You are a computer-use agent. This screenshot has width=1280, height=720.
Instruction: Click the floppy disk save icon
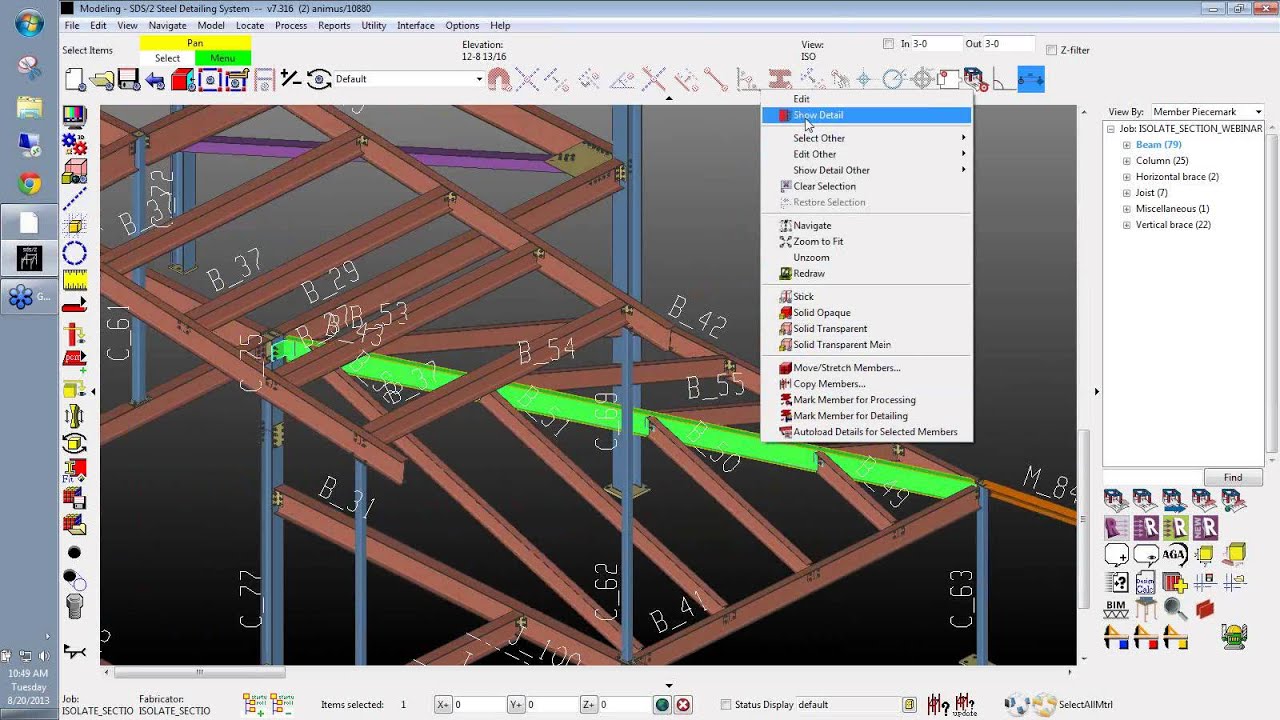[129, 79]
